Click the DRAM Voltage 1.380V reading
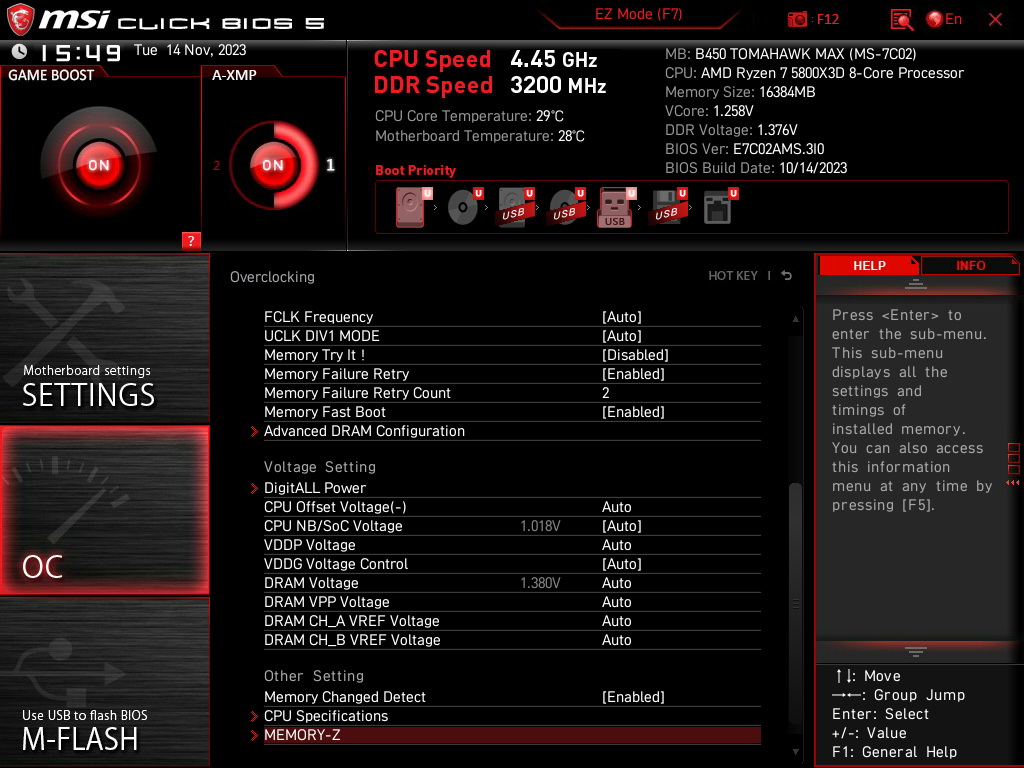 pyautogui.click(x=540, y=583)
